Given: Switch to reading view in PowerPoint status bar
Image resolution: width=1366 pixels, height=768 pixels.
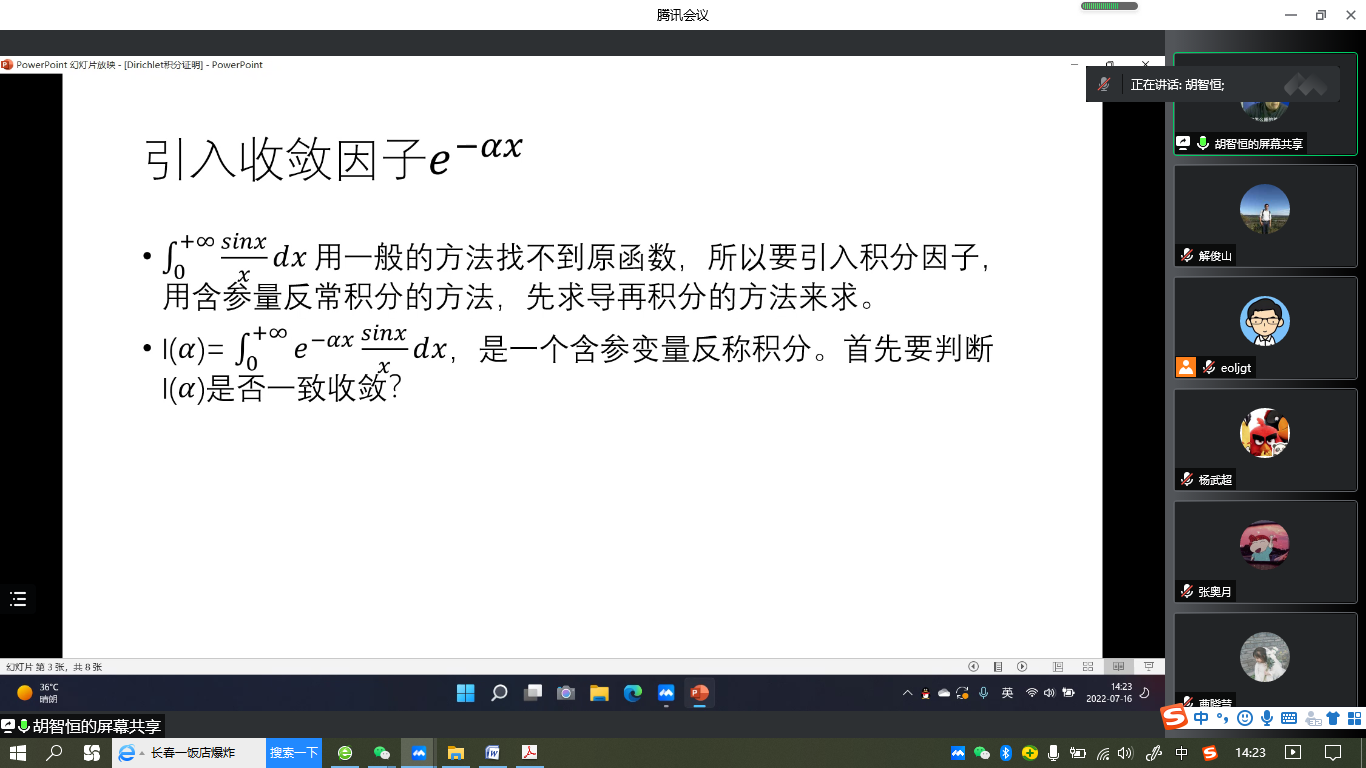Looking at the screenshot, I should (x=1119, y=667).
